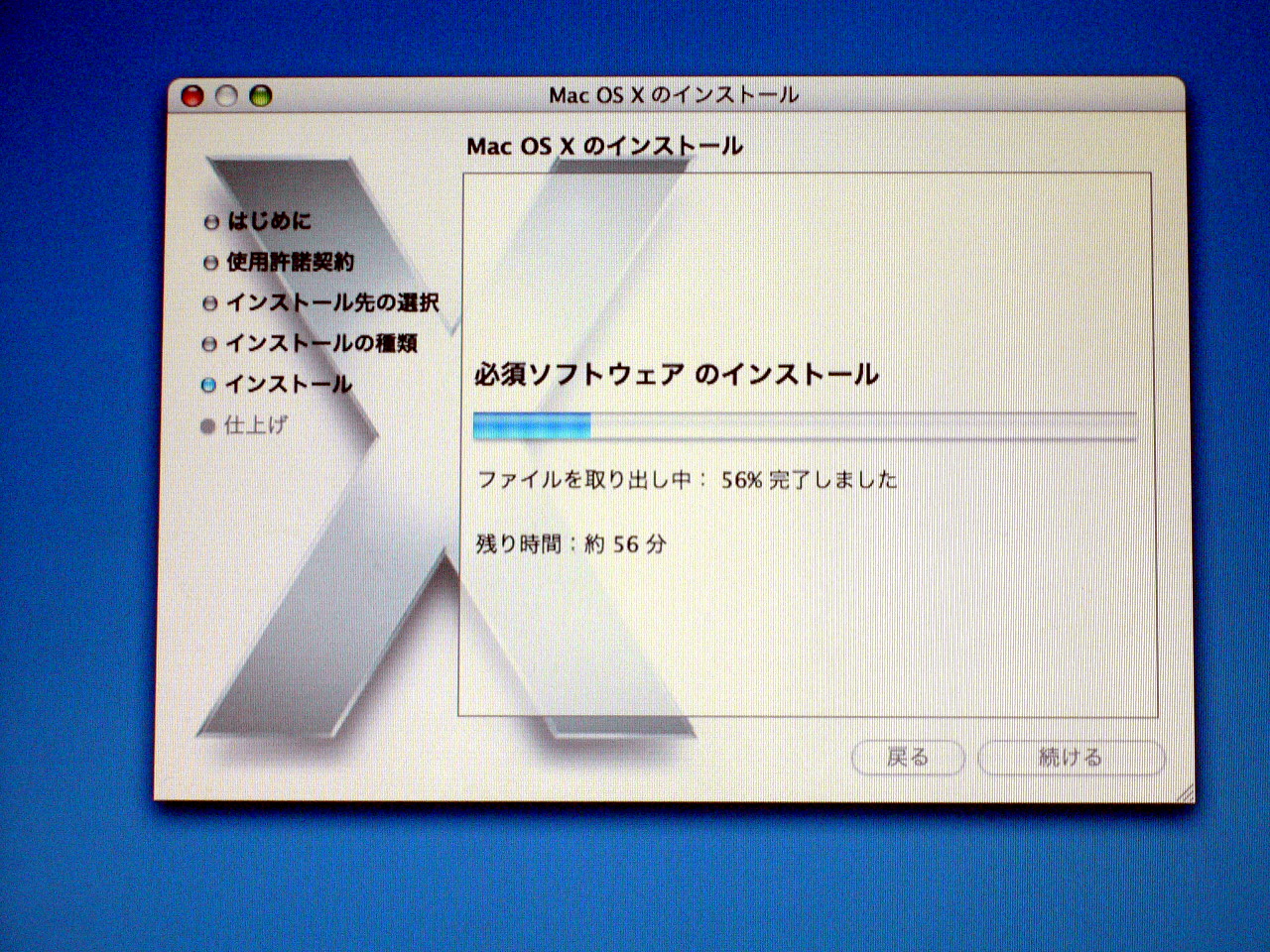Click the 戻る (Back) button

coord(908,758)
